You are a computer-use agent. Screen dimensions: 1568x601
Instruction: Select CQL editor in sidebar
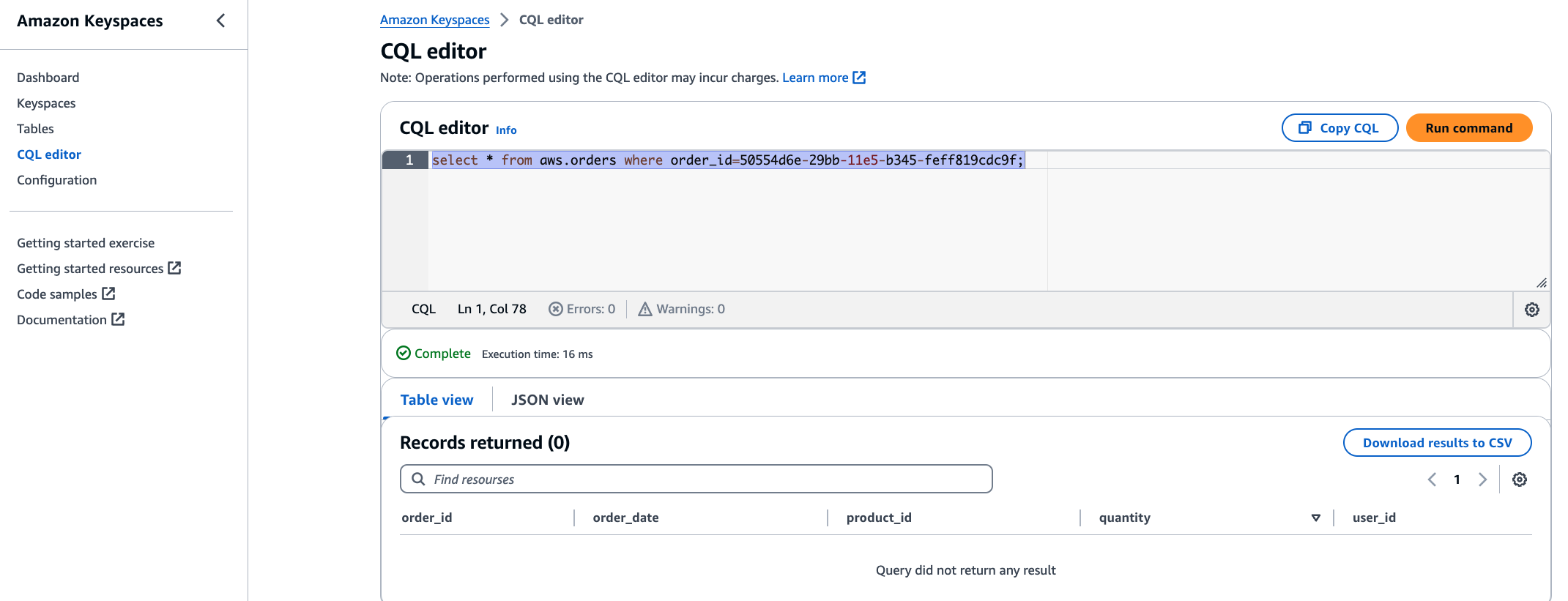click(x=49, y=154)
